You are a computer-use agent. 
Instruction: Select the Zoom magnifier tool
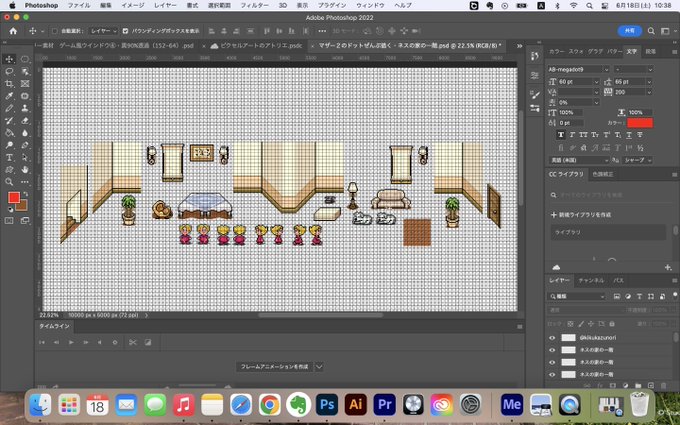(9, 182)
